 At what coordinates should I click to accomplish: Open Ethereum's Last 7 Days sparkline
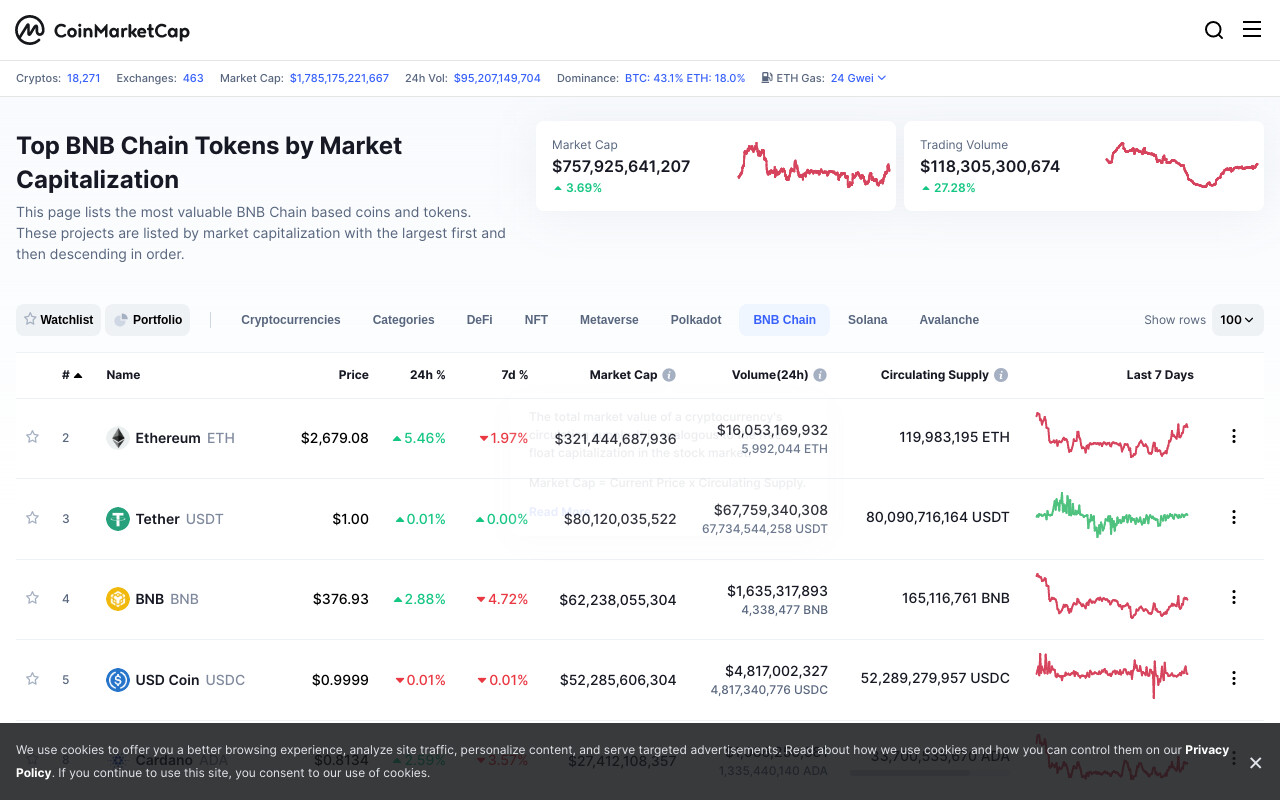[1112, 435]
